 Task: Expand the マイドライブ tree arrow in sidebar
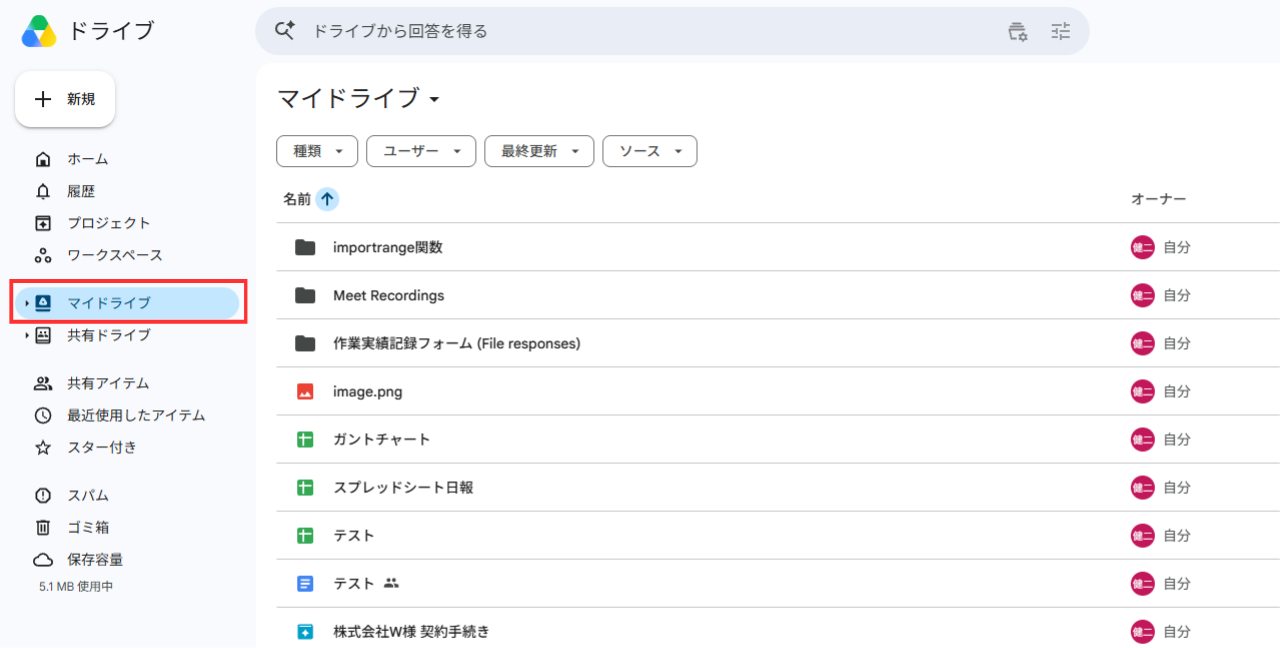tap(27, 303)
